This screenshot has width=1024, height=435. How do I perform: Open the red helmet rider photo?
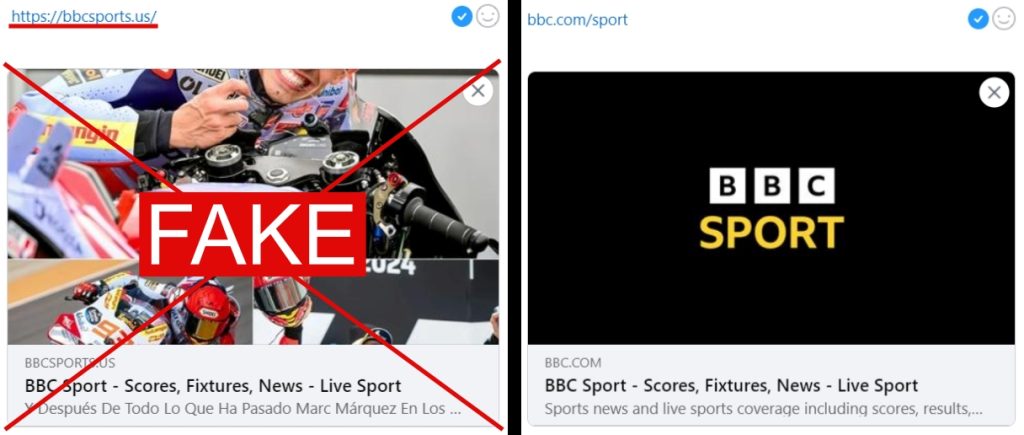376,302
